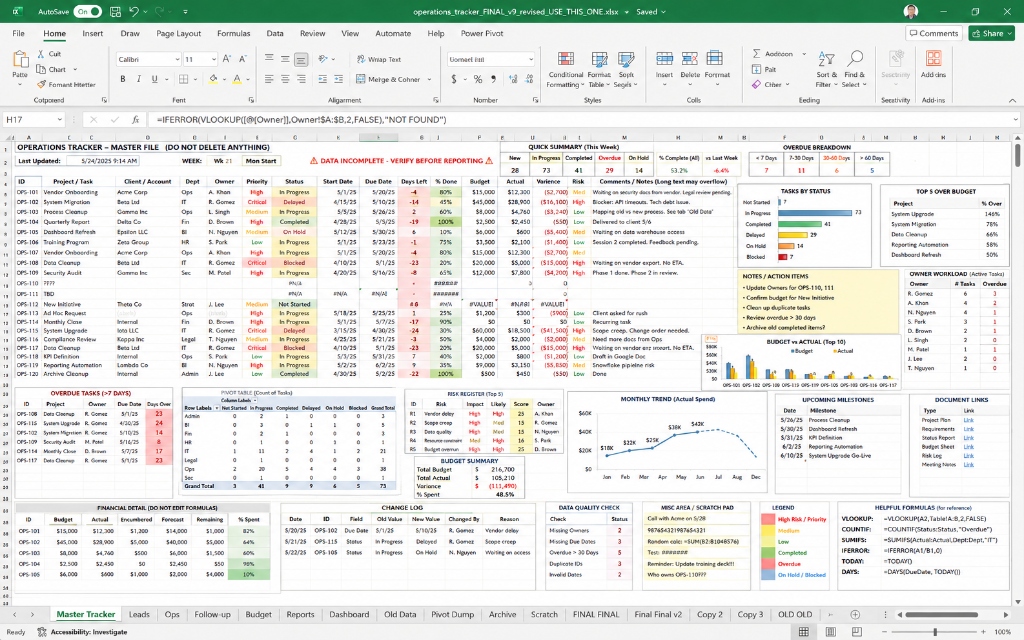This screenshot has width=1024, height=640.
Task: Toggle Italic formatting
Action: 138,79
